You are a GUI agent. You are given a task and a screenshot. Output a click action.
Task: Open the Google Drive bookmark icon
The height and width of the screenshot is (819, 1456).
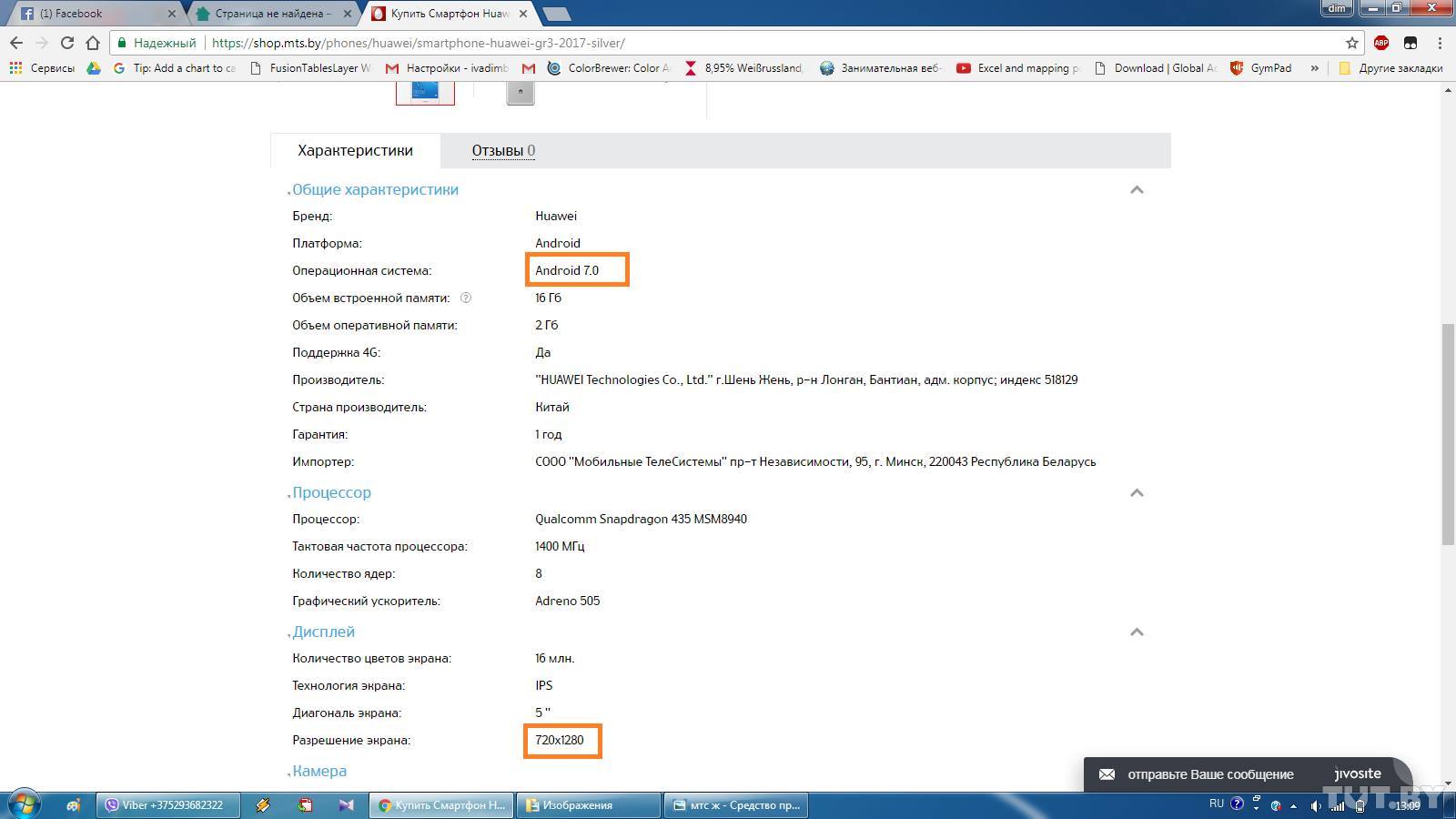pos(94,68)
